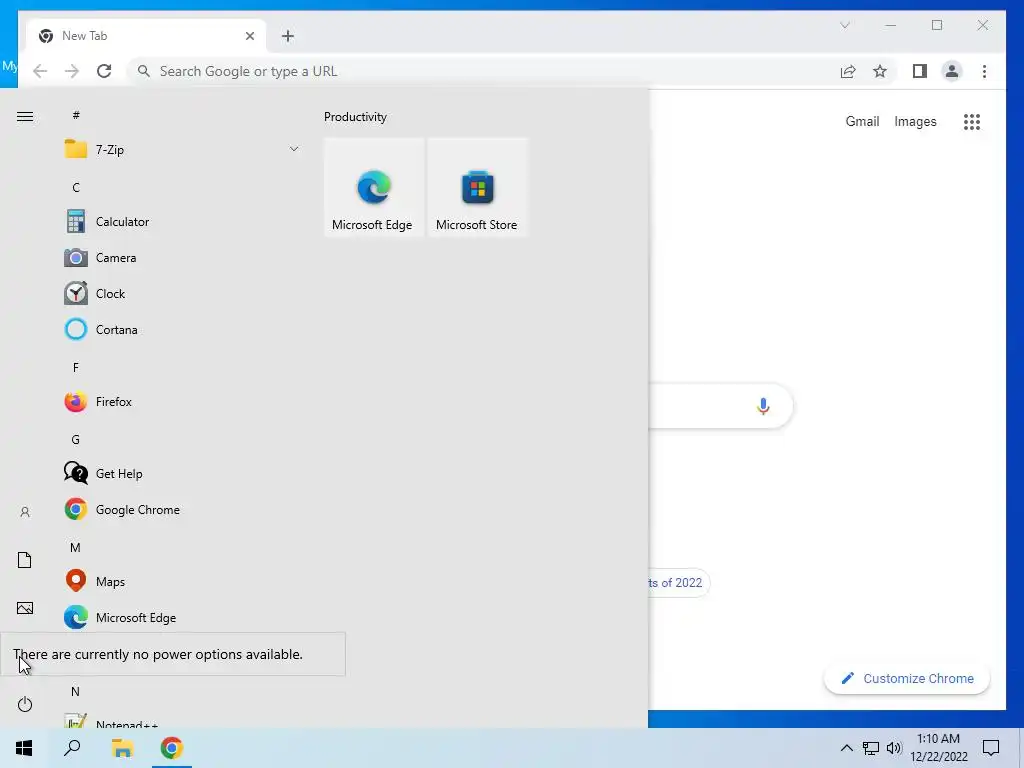Open the notification center icon
The width and height of the screenshot is (1024, 768).
click(x=991, y=748)
